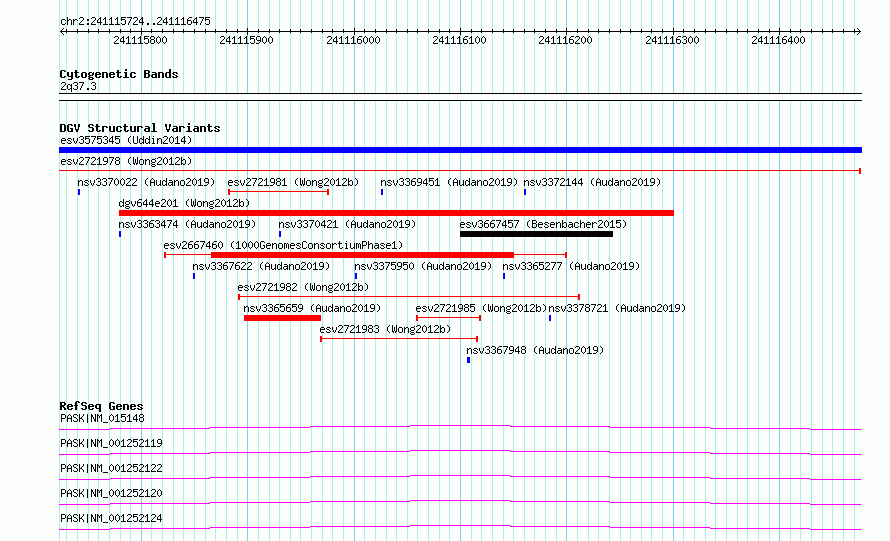Image resolution: width=890 pixels, height=541 pixels.
Task: Open nsv3369451 (Audano2019) label
Action: 449,182
